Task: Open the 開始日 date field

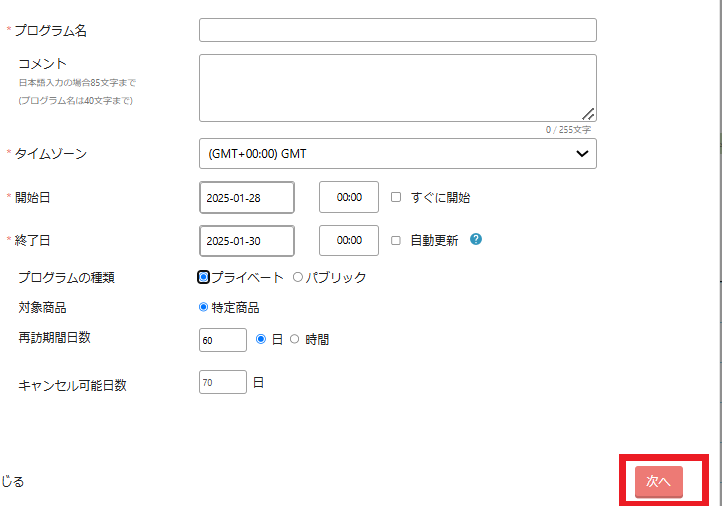Action: (x=247, y=198)
